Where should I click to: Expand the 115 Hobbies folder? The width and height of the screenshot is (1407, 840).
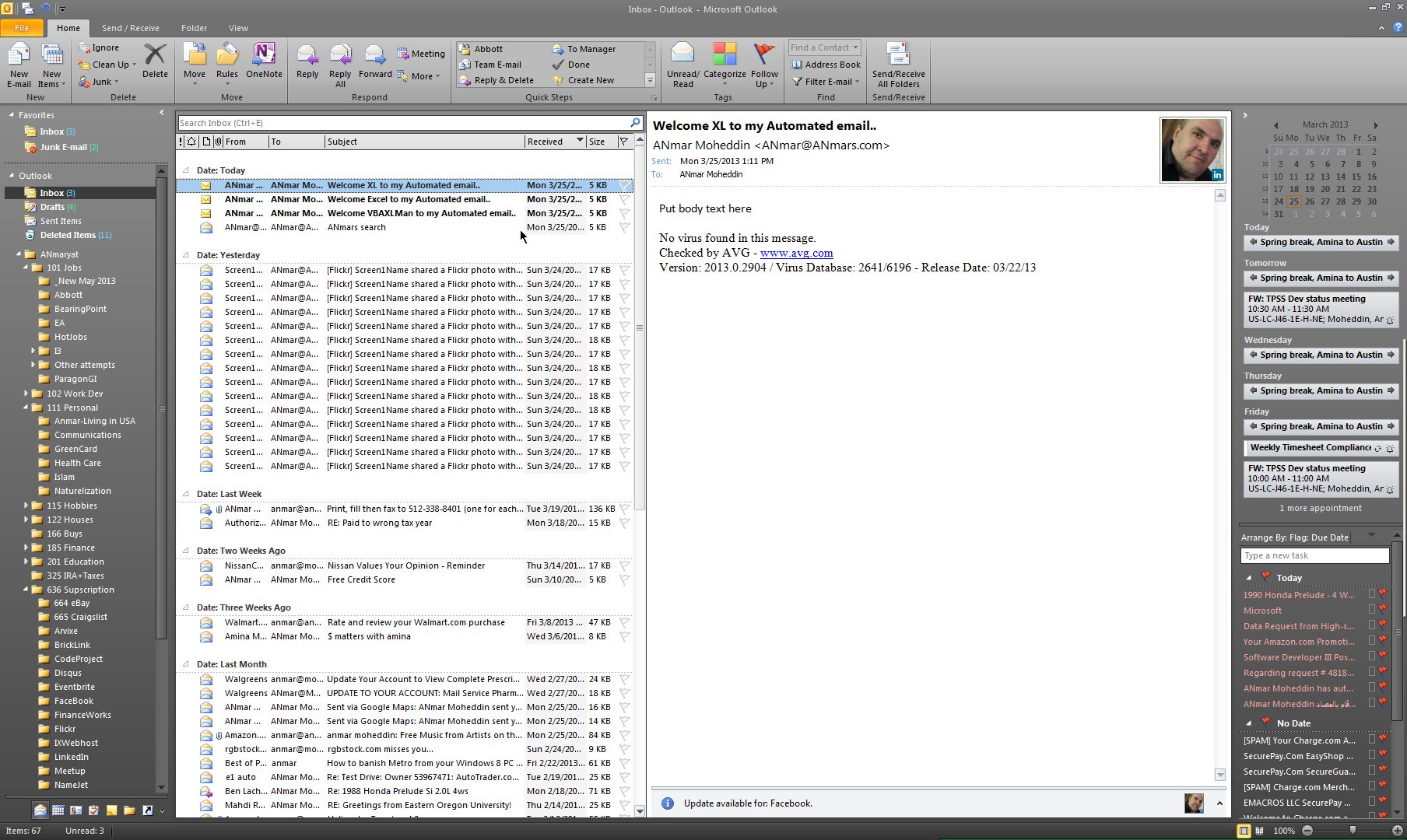coord(26,506)
